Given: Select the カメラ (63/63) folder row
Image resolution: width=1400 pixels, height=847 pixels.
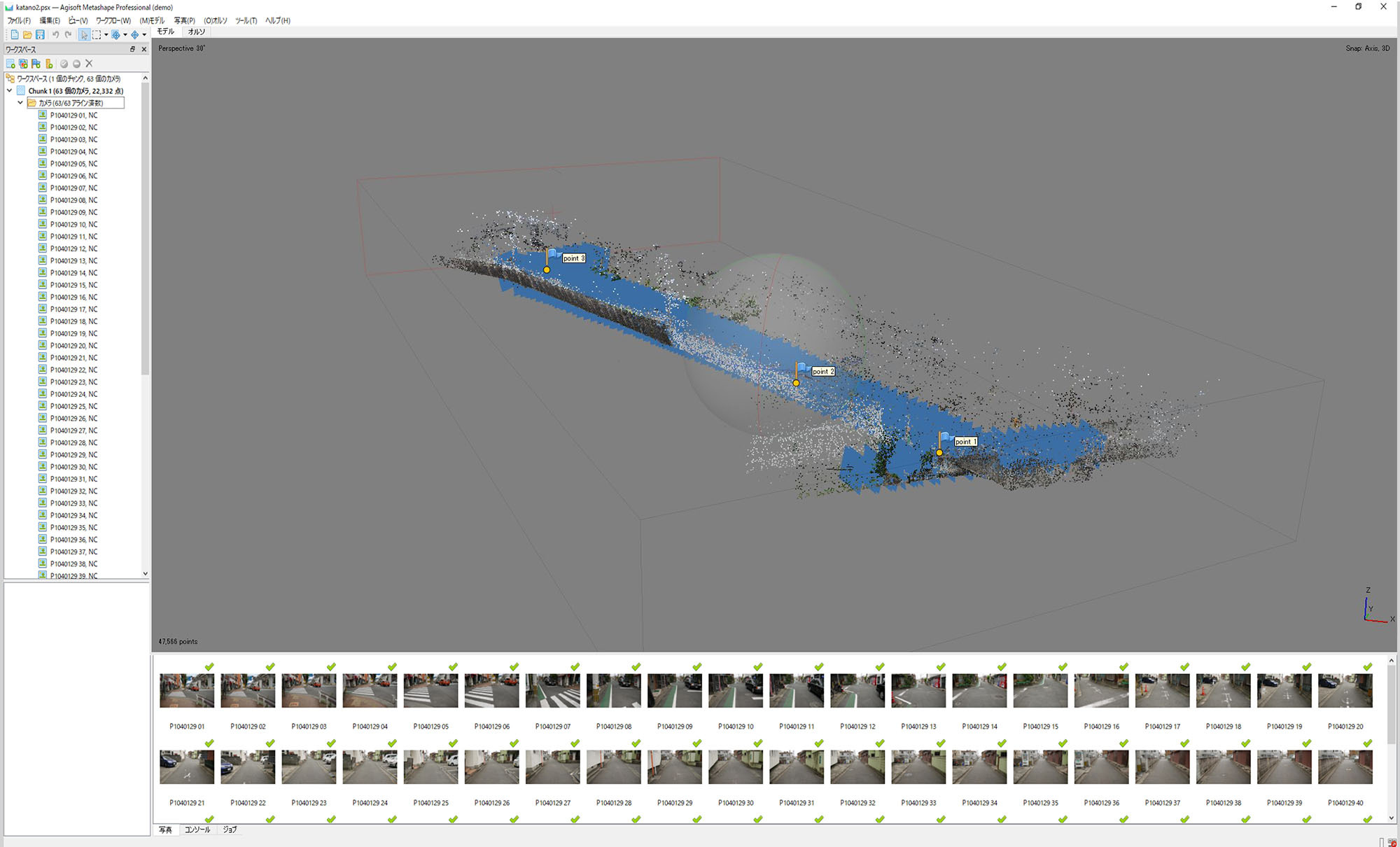Looking at the screenshot, I should [x=76, y=103].
